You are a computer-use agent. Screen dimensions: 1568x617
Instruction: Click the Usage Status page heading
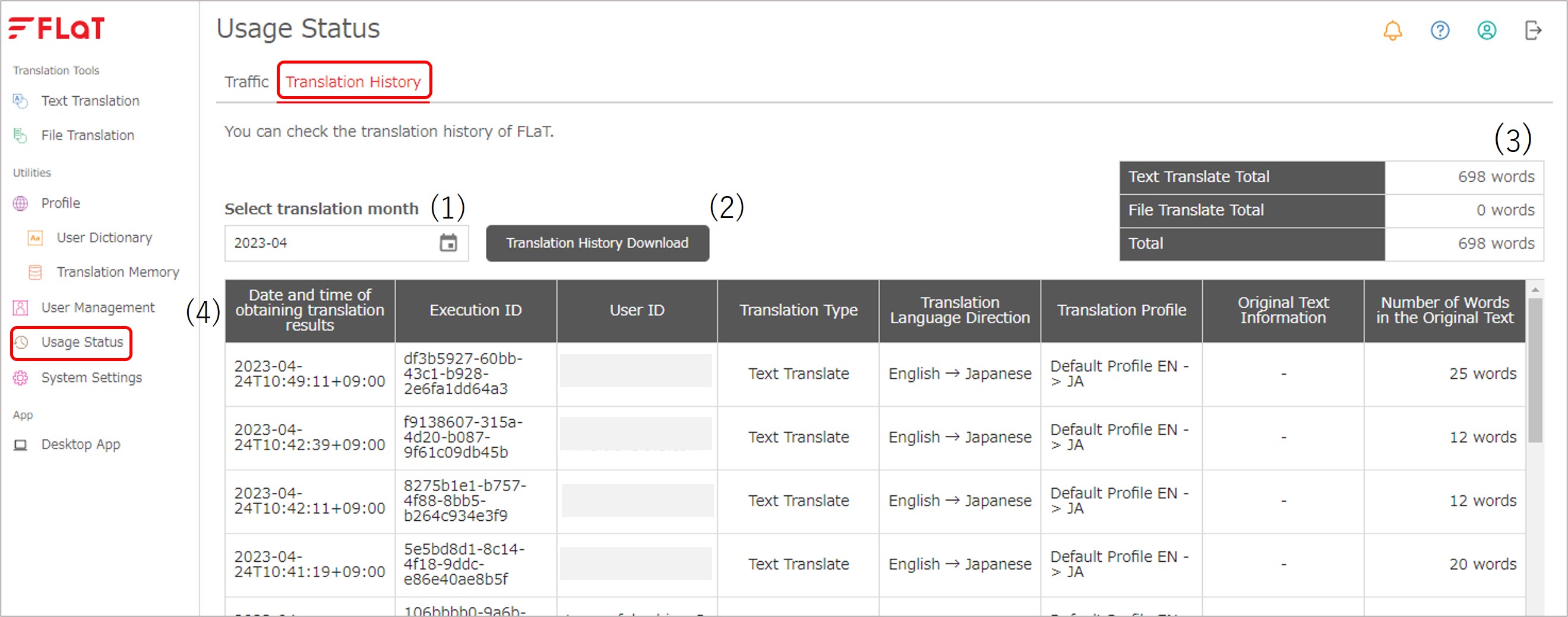point(298,29)
